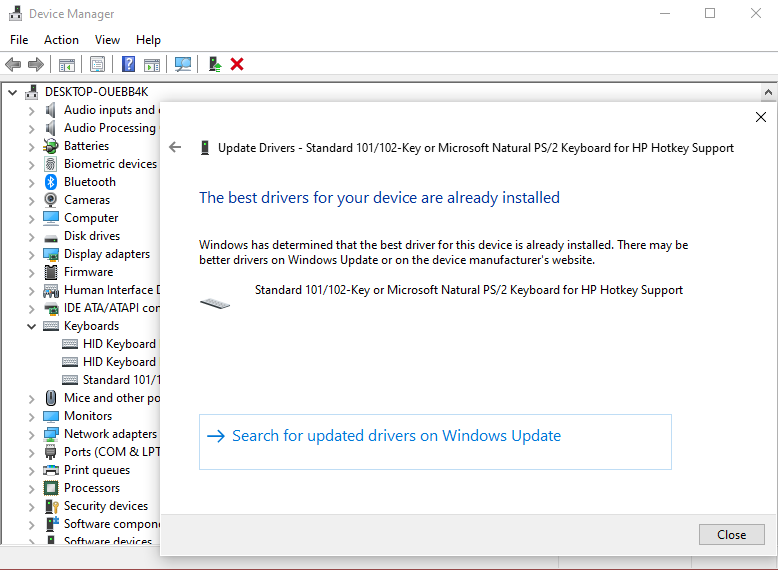
Task: Close the Update Drivers dialog with X
Action: [761, 117]
